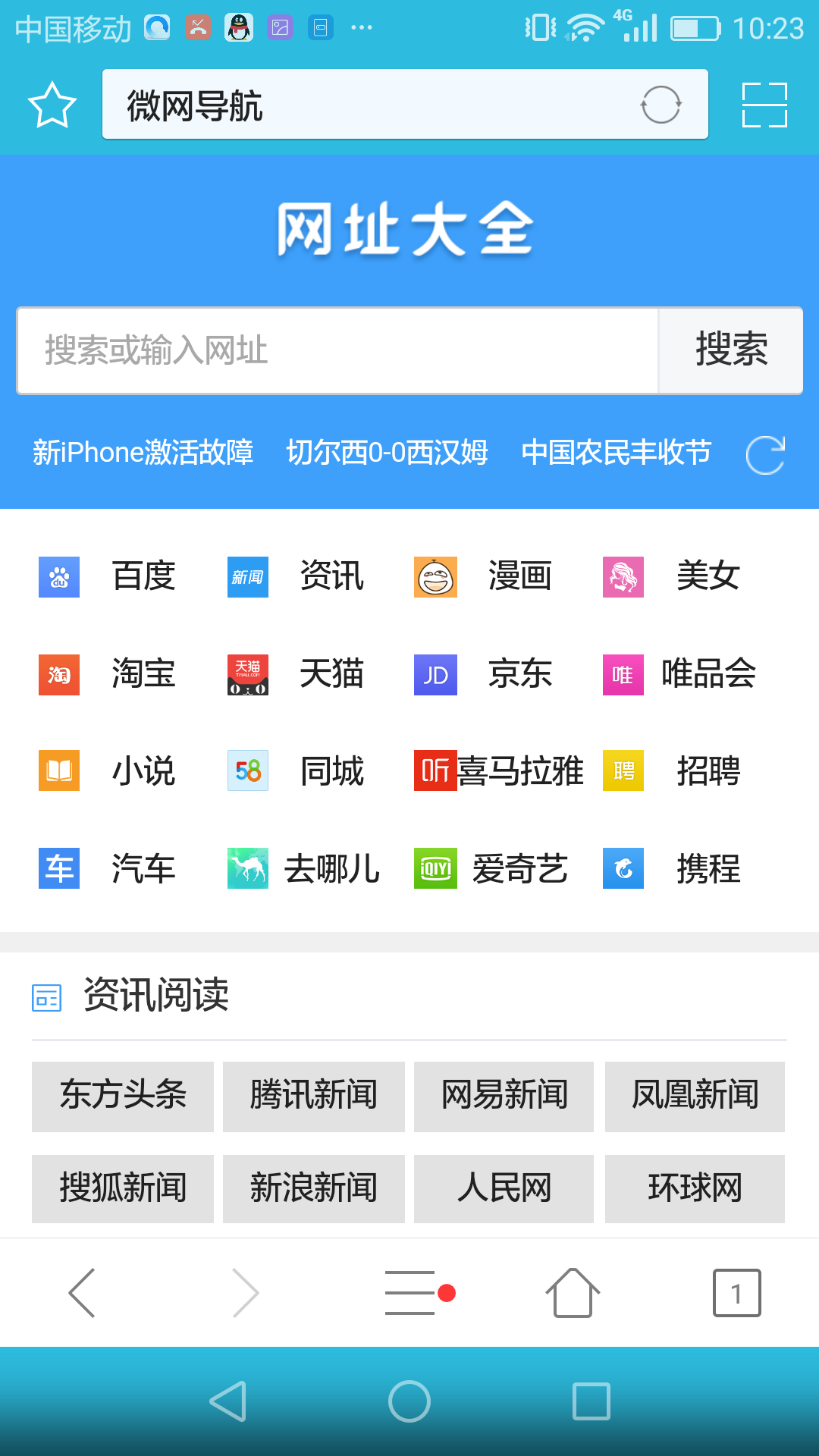This screenshot has width=819, height=1456.
Task: Tap the QQ penguin notification icon
Action: pyautogui.click(x=239, y=28)
